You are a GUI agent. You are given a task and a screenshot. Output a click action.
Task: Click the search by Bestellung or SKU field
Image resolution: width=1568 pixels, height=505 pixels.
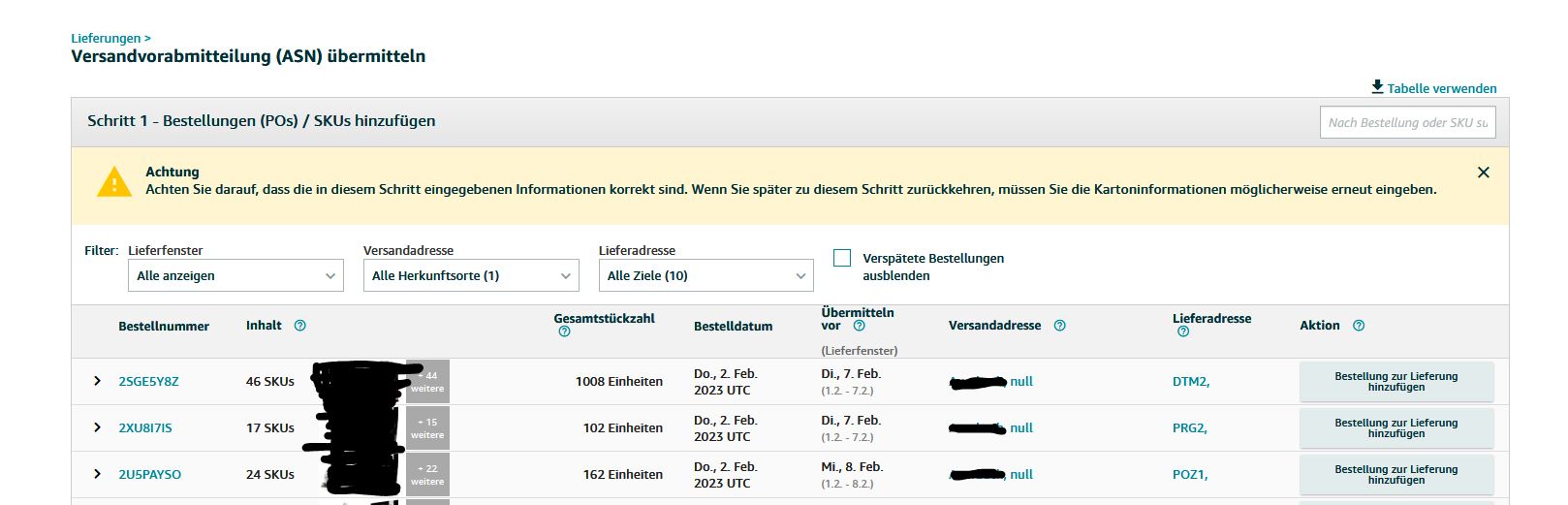click(x=1407, y=123)
